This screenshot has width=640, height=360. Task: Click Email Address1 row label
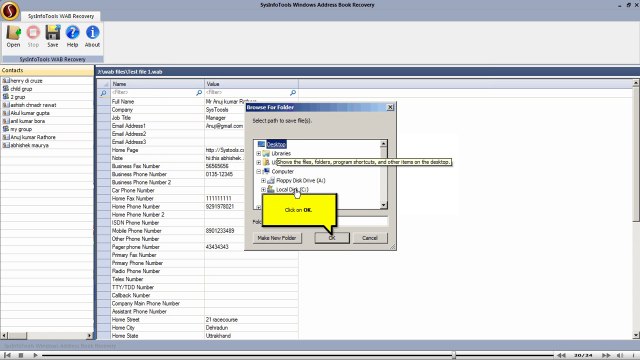click(x=129, y=126)
